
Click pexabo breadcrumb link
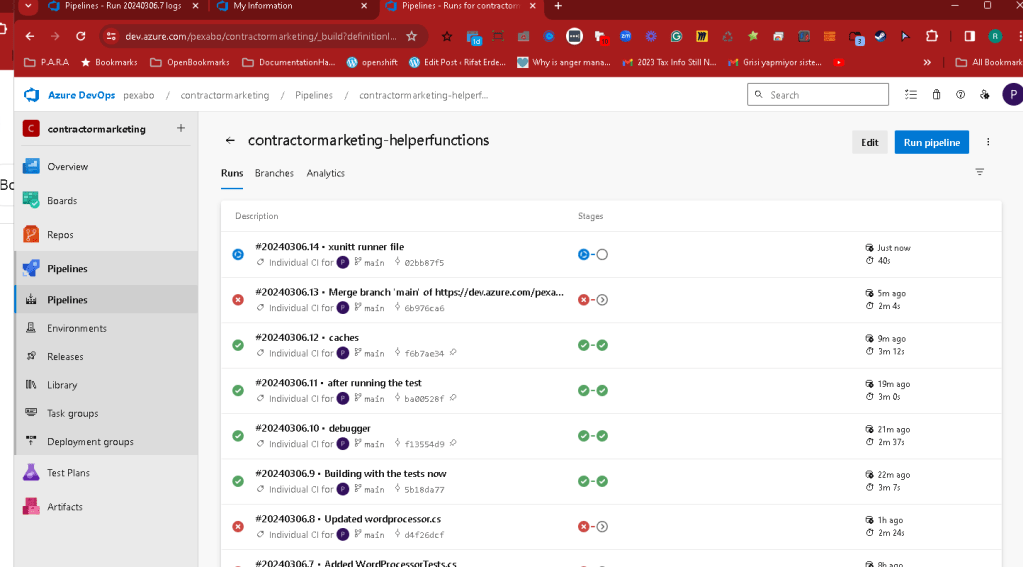[139, 95]
